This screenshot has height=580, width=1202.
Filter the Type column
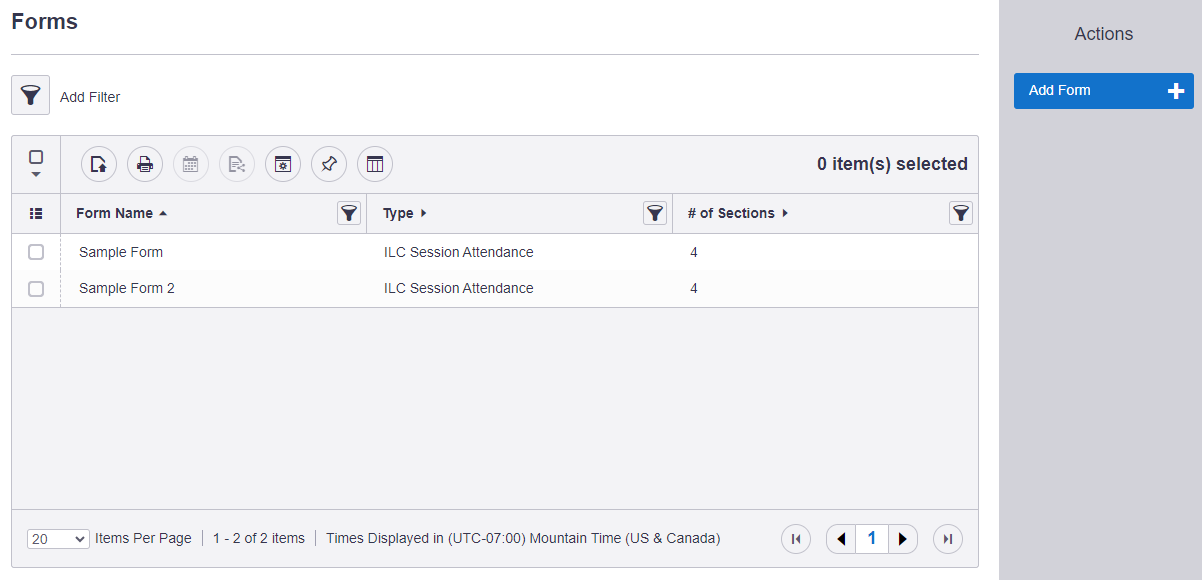[655, 213]
